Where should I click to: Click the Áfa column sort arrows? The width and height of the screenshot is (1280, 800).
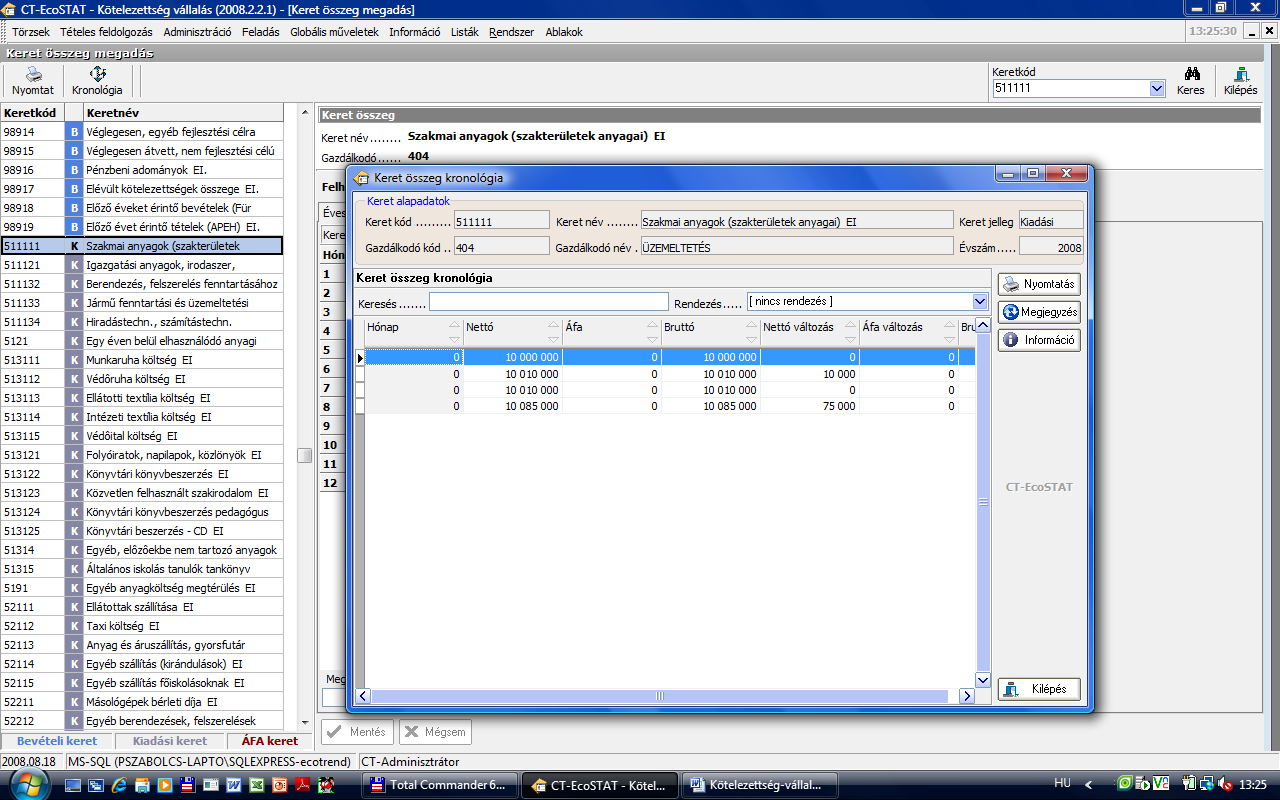point(653,332)
